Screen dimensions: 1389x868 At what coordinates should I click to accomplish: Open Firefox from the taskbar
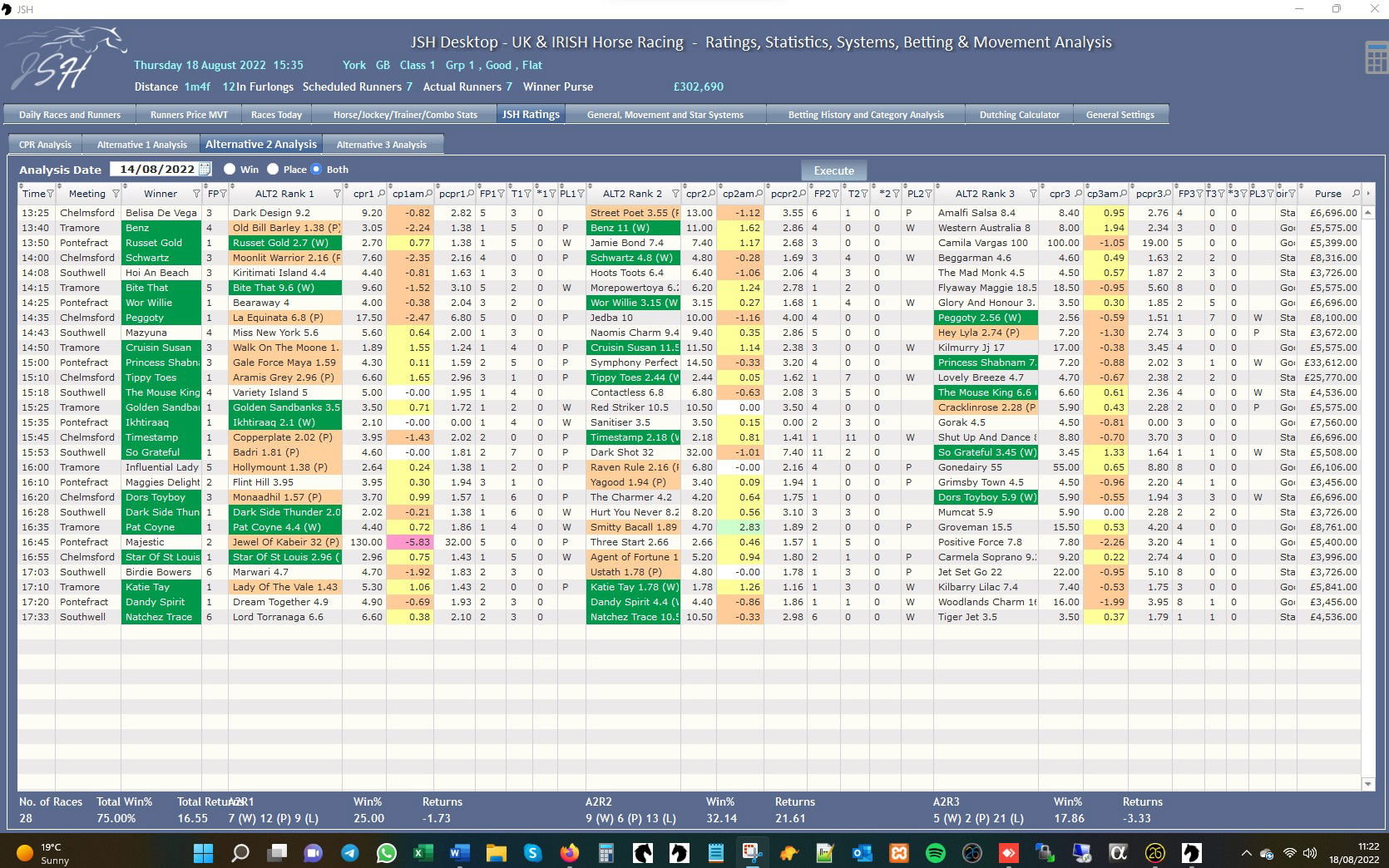(x=570, y=852)
